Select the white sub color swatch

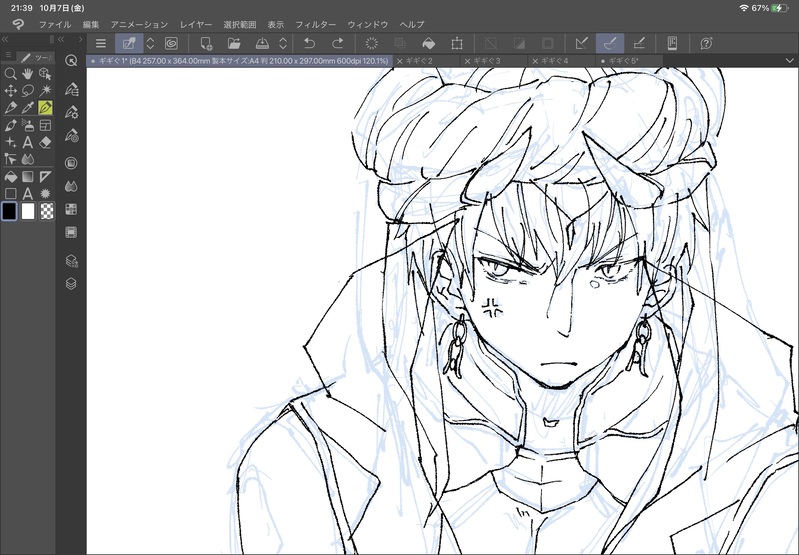[x=28, y=210]
